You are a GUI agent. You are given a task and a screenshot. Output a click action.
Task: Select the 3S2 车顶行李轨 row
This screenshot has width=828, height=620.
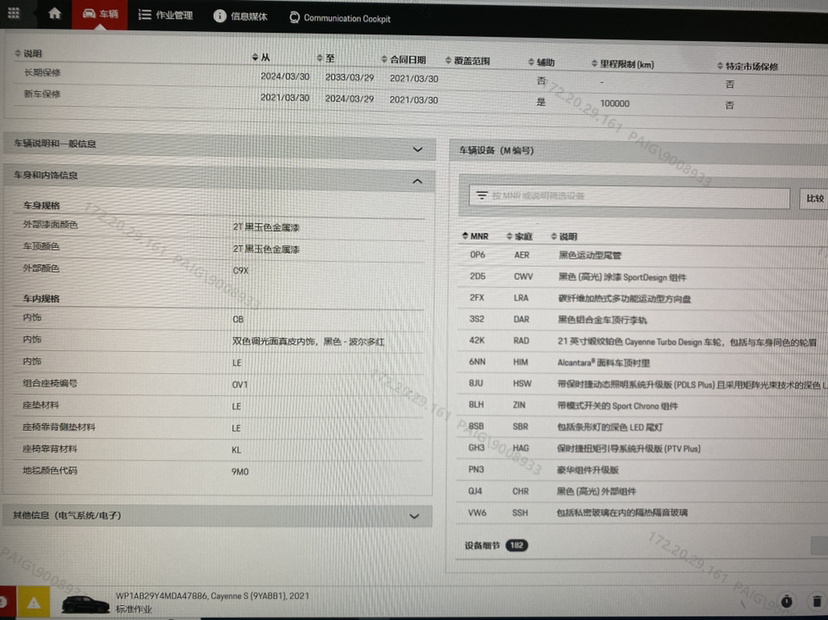pyautogui.click(x=643, y=320)
